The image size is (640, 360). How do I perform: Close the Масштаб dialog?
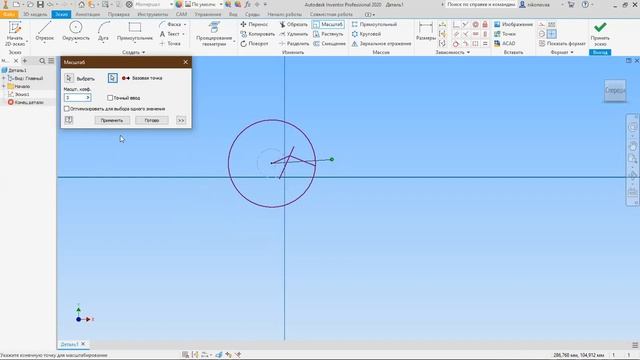tap(186, 62)
